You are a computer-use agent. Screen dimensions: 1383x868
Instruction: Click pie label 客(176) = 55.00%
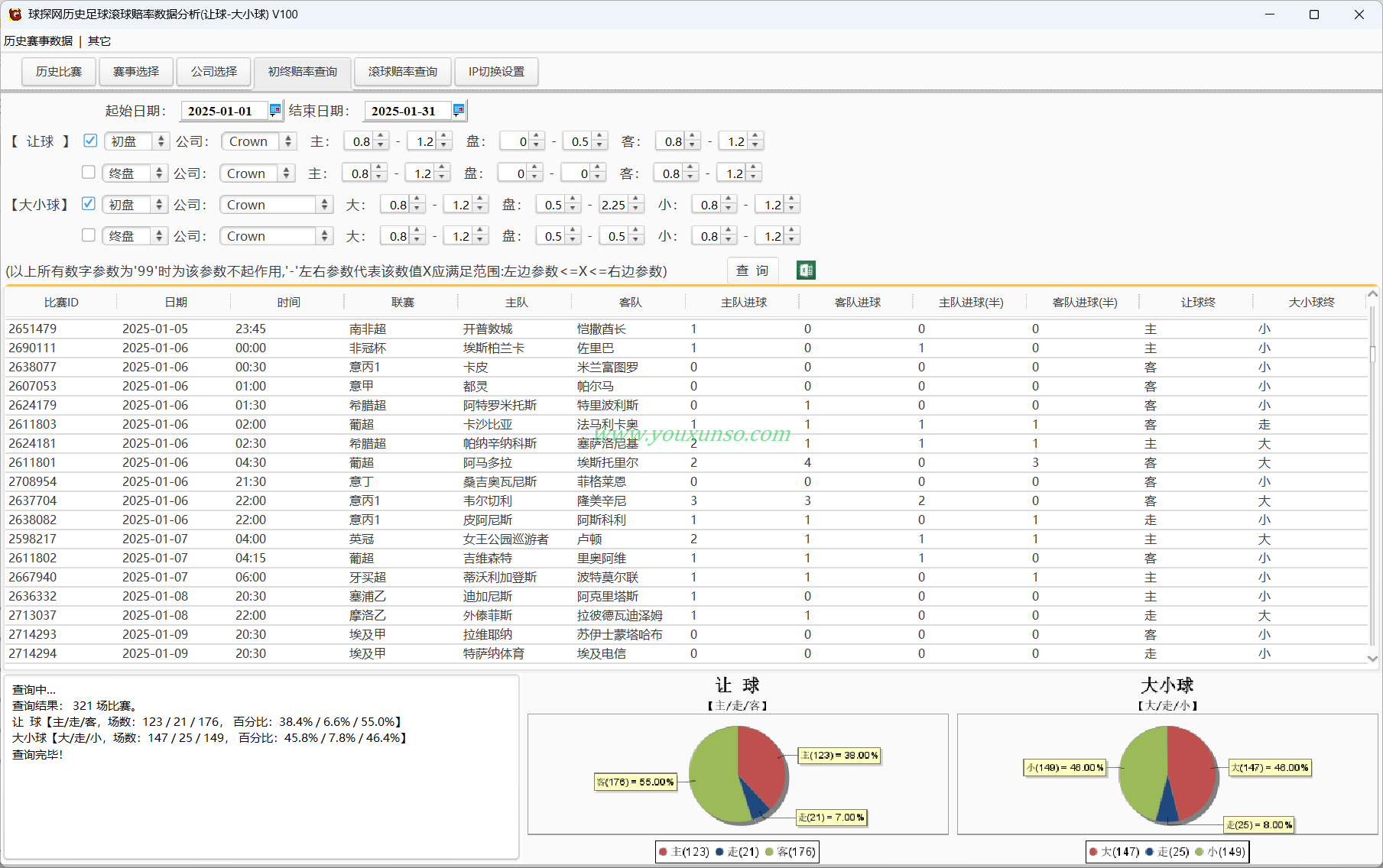tap(636, 782)
